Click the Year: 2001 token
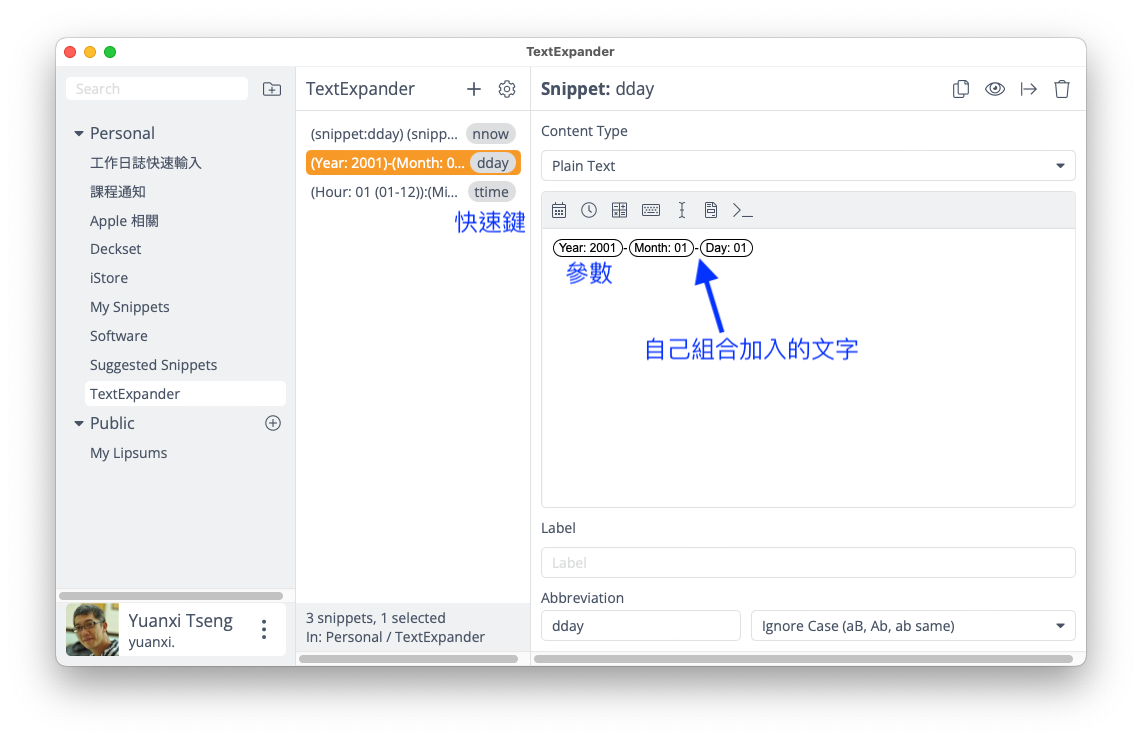1142x740 pixels. (588, 248)
